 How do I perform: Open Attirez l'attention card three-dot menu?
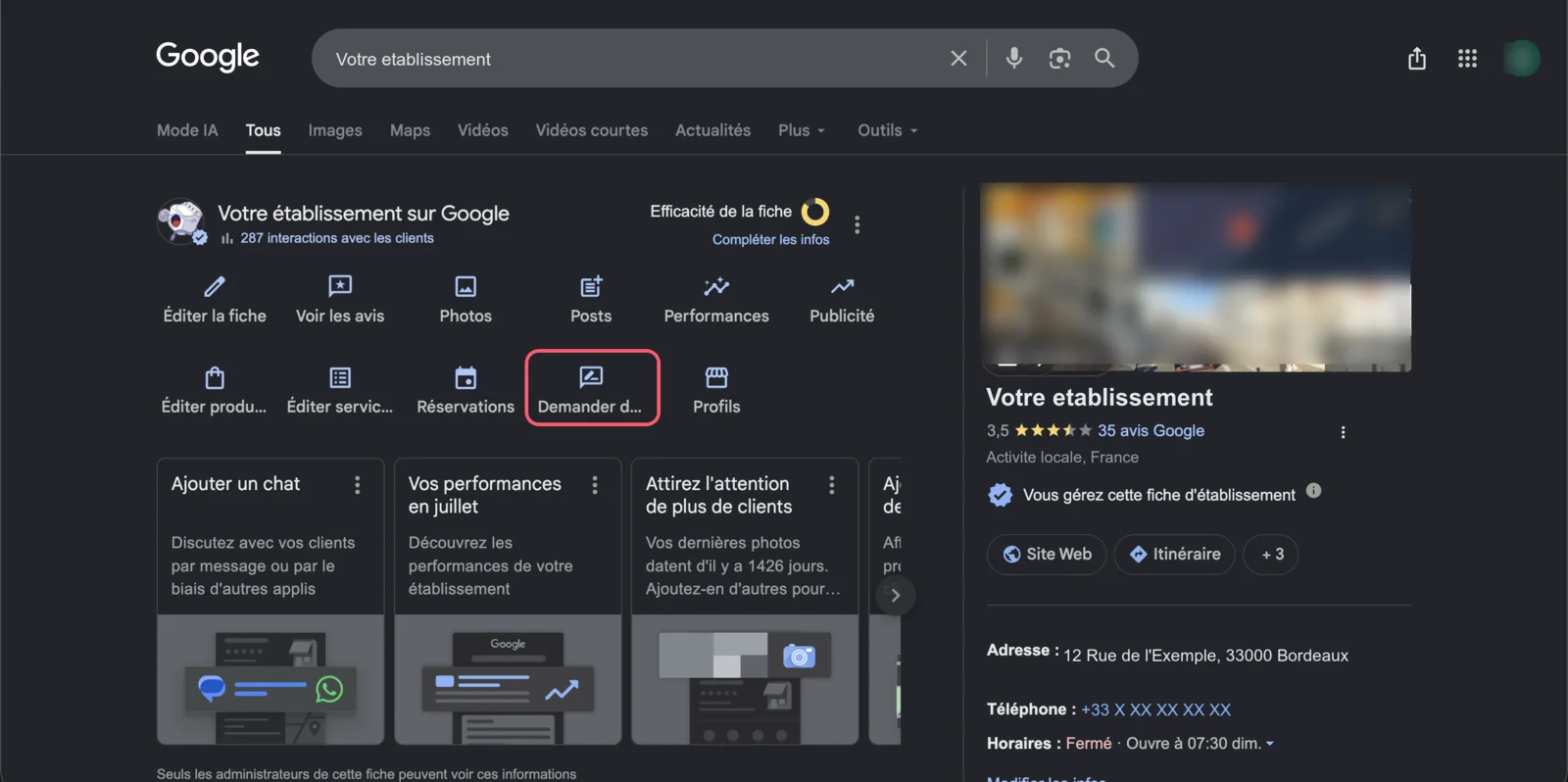click(x=832, y=485)
